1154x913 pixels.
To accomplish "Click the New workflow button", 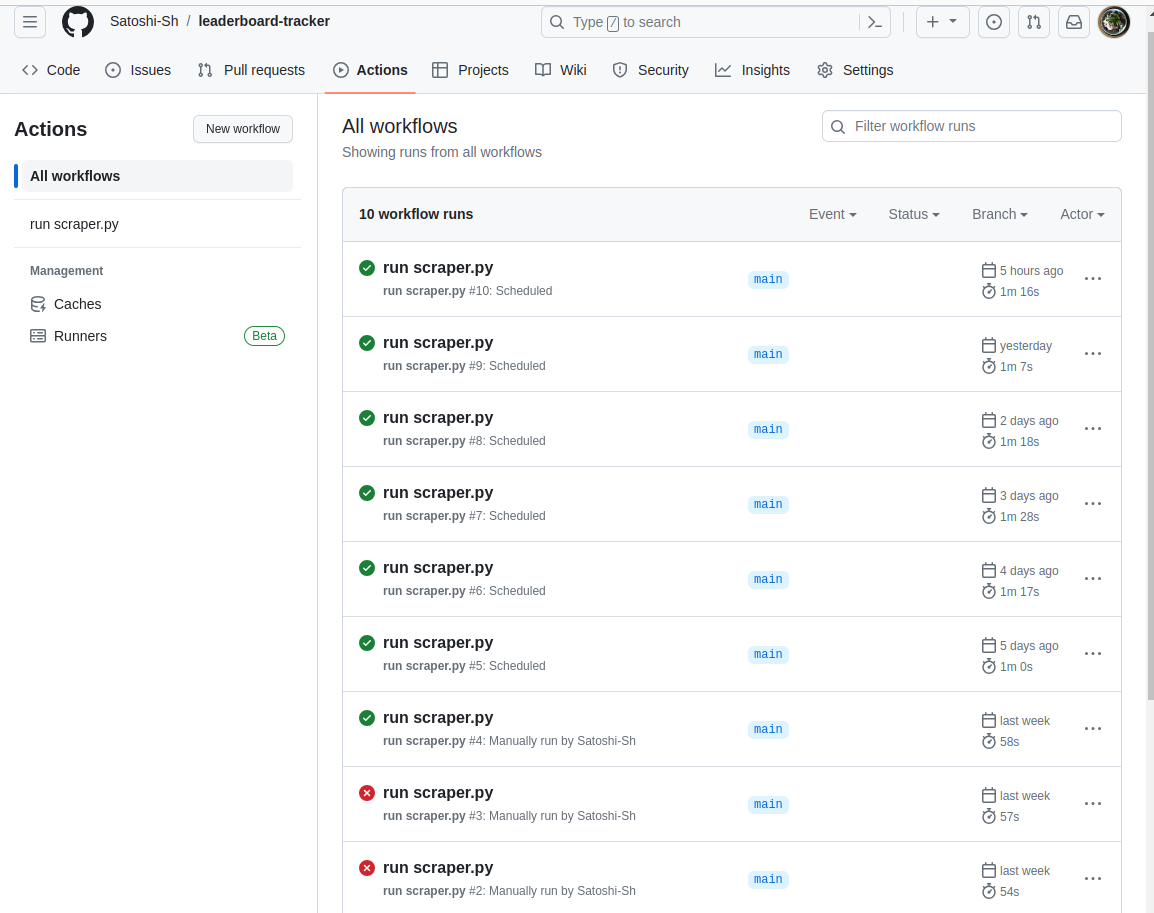I will tap(243, 129).
